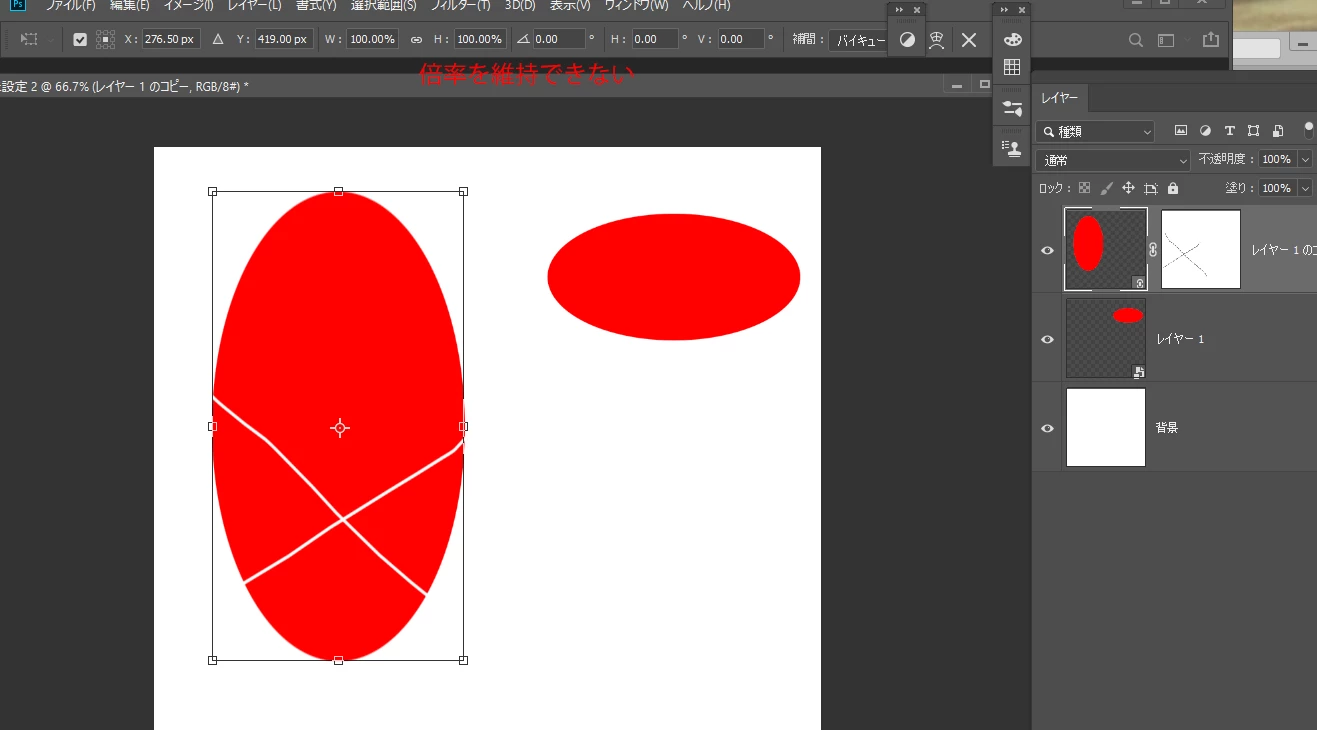
Task: Select the 背景 layer thumbnail
Action: pyautogui.click(x=1106, y=427)
